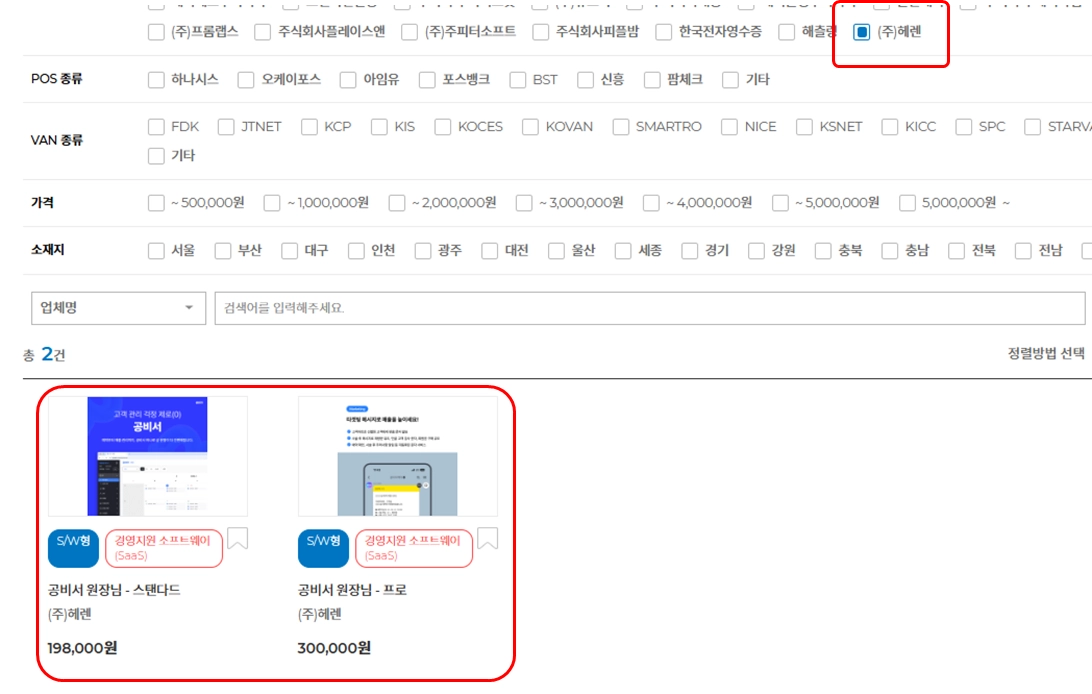
Task: Check 충북 location checkbox
Action: pyautogui.click(x=822, y=251)
